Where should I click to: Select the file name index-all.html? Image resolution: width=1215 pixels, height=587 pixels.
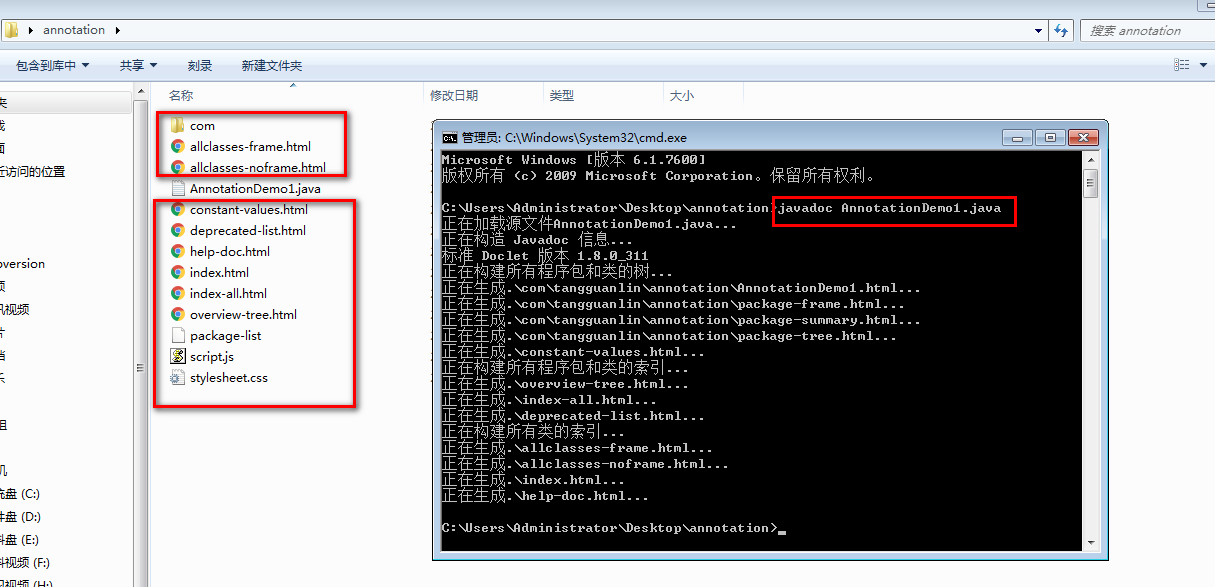pos(228,293)
